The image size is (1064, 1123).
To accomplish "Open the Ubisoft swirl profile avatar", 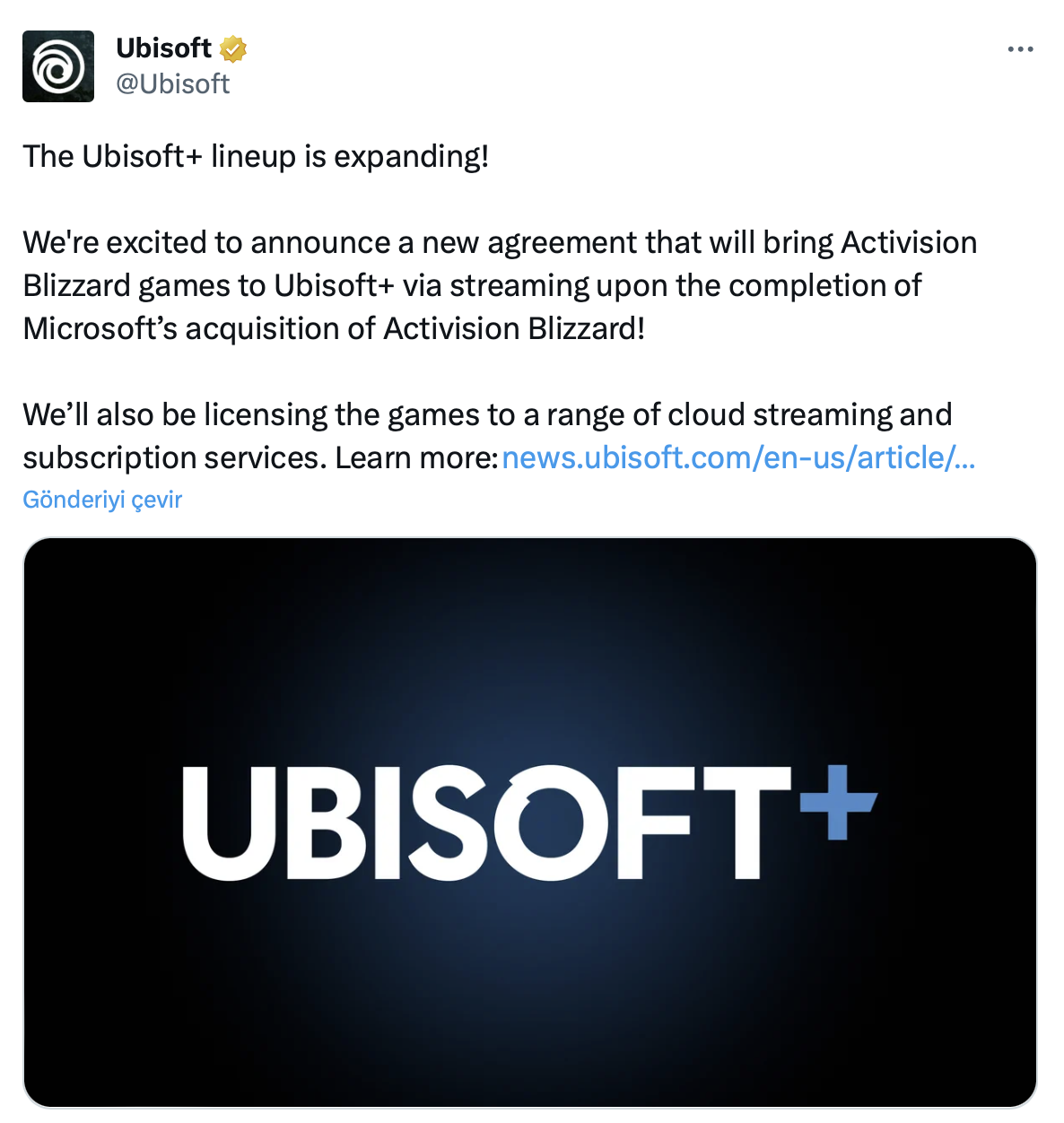I will coord(58,66).
